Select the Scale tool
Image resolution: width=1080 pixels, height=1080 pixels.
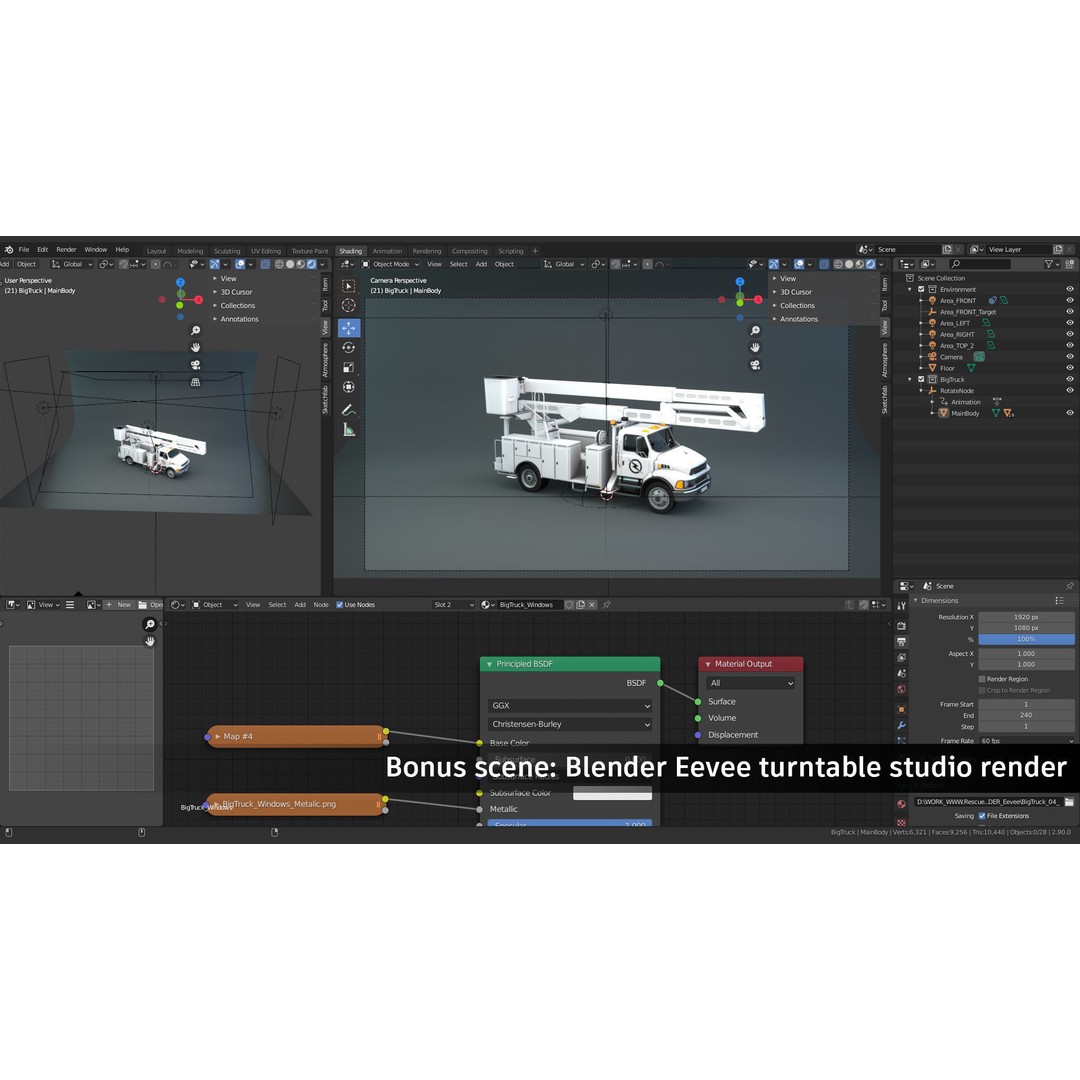pyautogui.click(x=349, y=368)
